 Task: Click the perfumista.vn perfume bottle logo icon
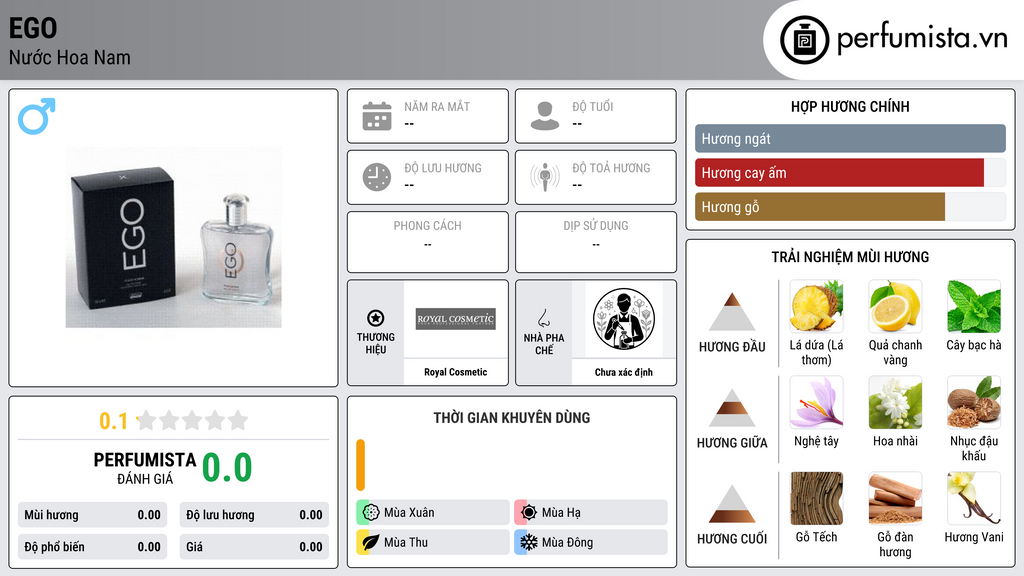pyautogui.click(x=804, y=40)
